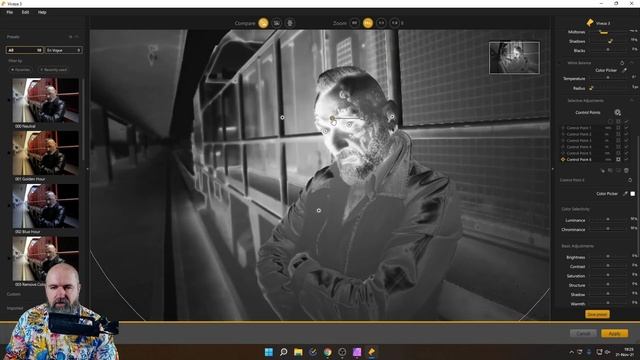
Task: Toggle the white swatch beside Control Point 6 picker
Action: pos(633,193)
